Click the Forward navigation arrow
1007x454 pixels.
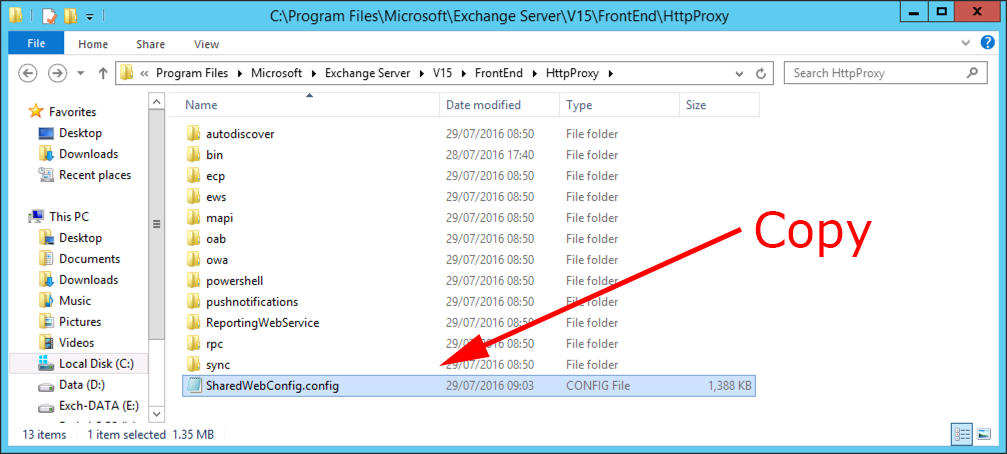tap(58, 73)
